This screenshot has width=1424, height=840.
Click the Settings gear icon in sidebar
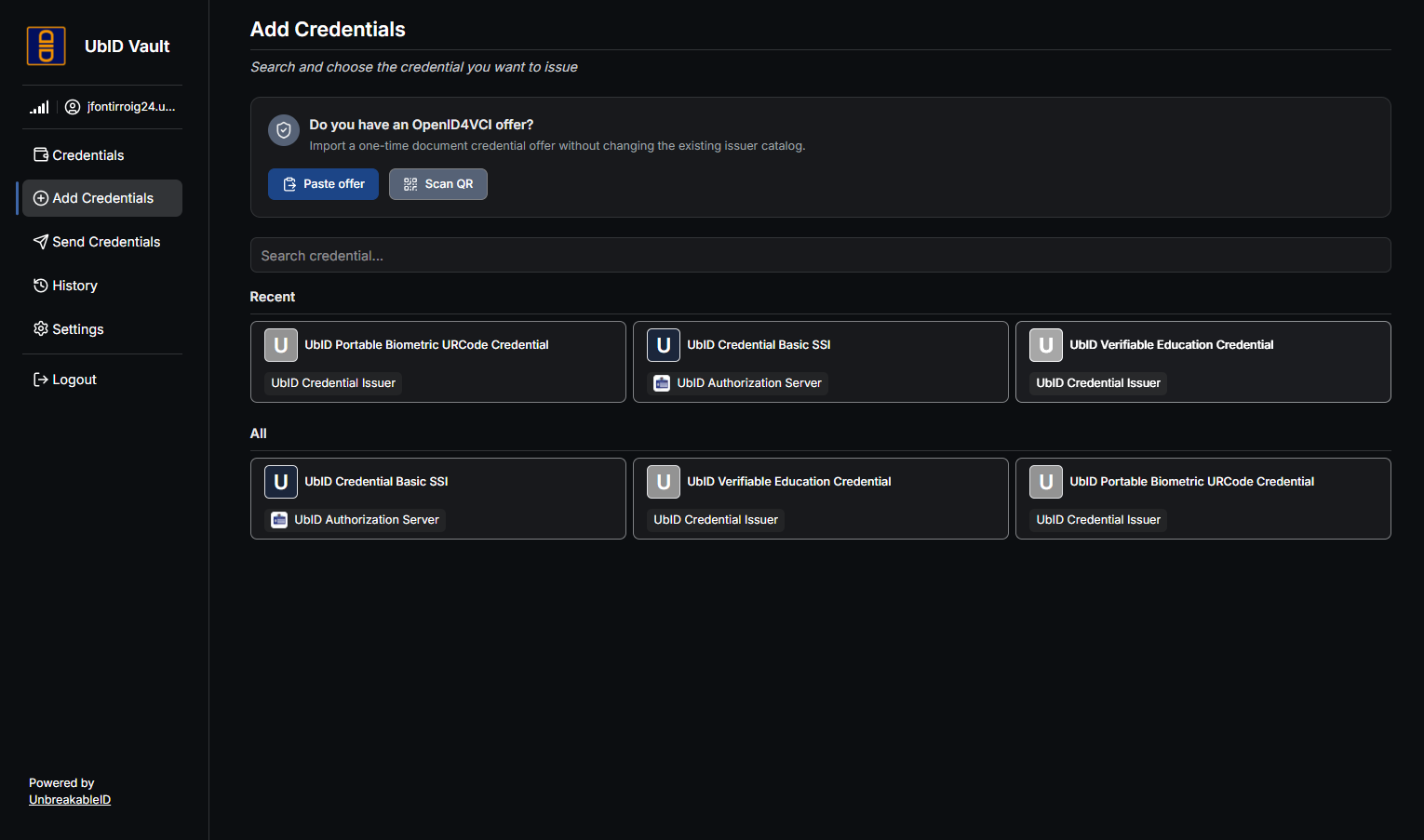tap(41, 328)
